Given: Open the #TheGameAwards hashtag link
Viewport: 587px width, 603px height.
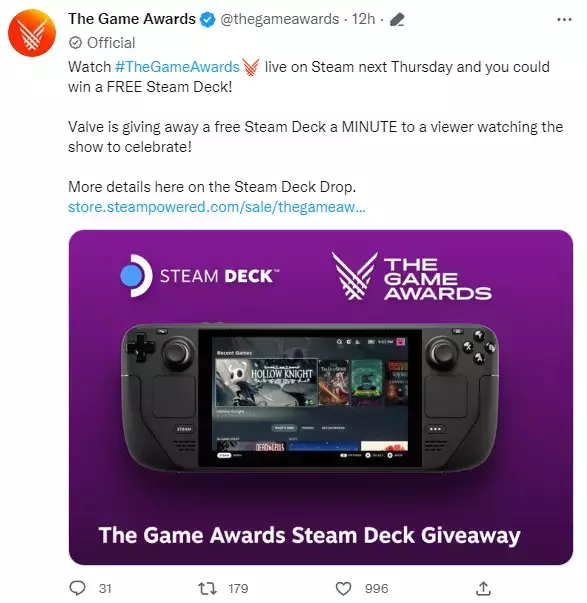Looking at the screenshot, I should (177, 67).
